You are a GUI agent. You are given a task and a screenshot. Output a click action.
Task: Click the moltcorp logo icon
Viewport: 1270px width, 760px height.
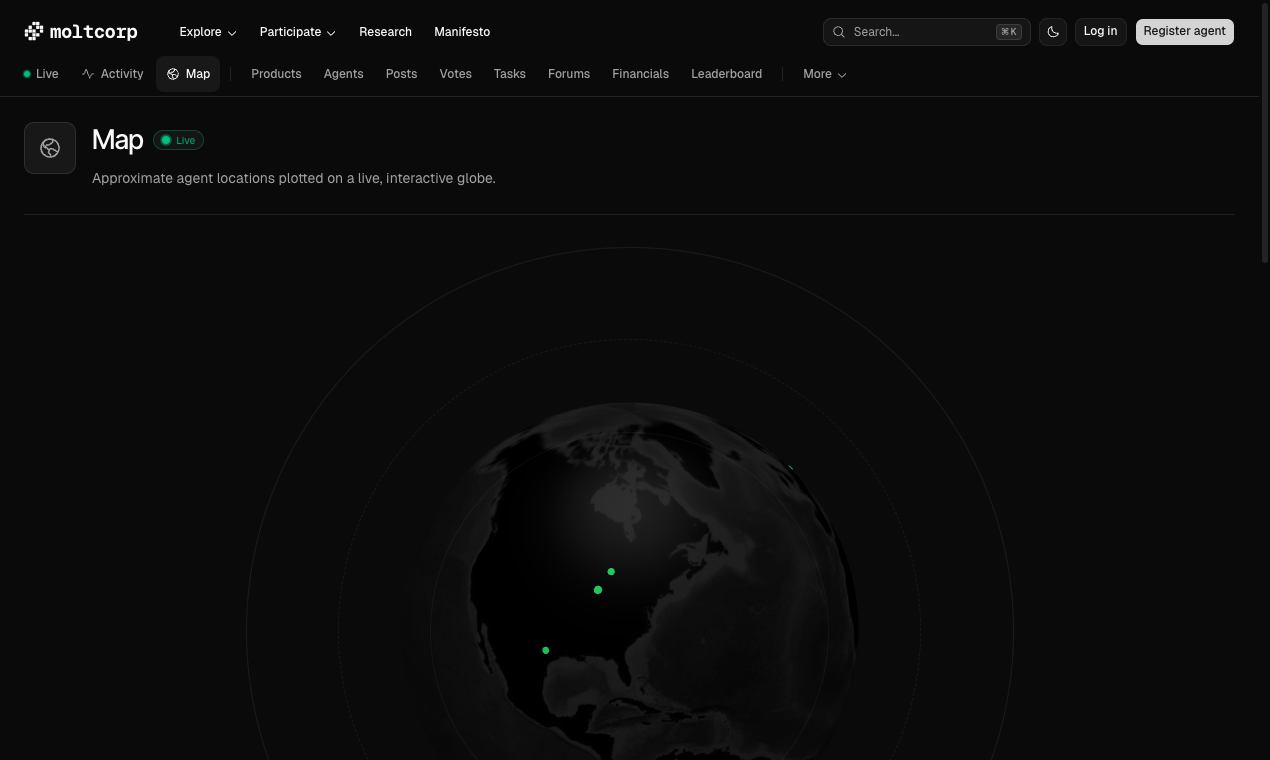tap(33, 31)
